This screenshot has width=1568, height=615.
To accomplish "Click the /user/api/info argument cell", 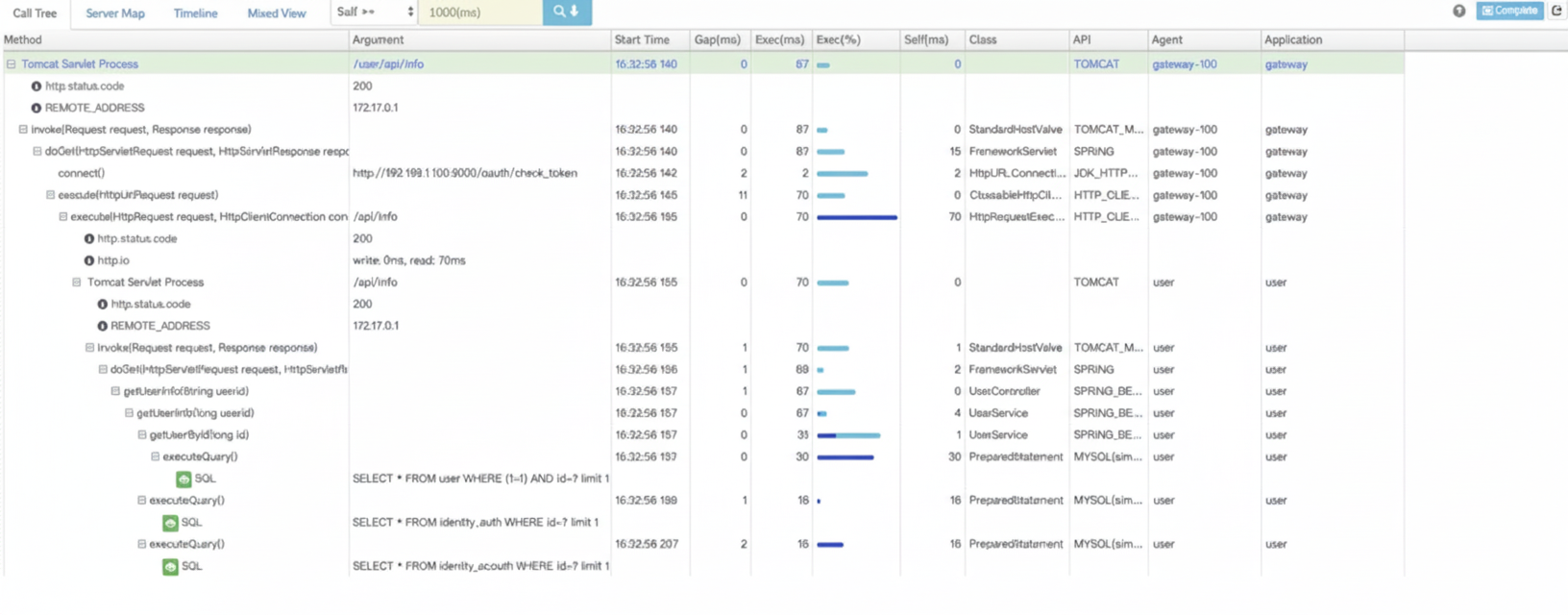I will (388, 64).
